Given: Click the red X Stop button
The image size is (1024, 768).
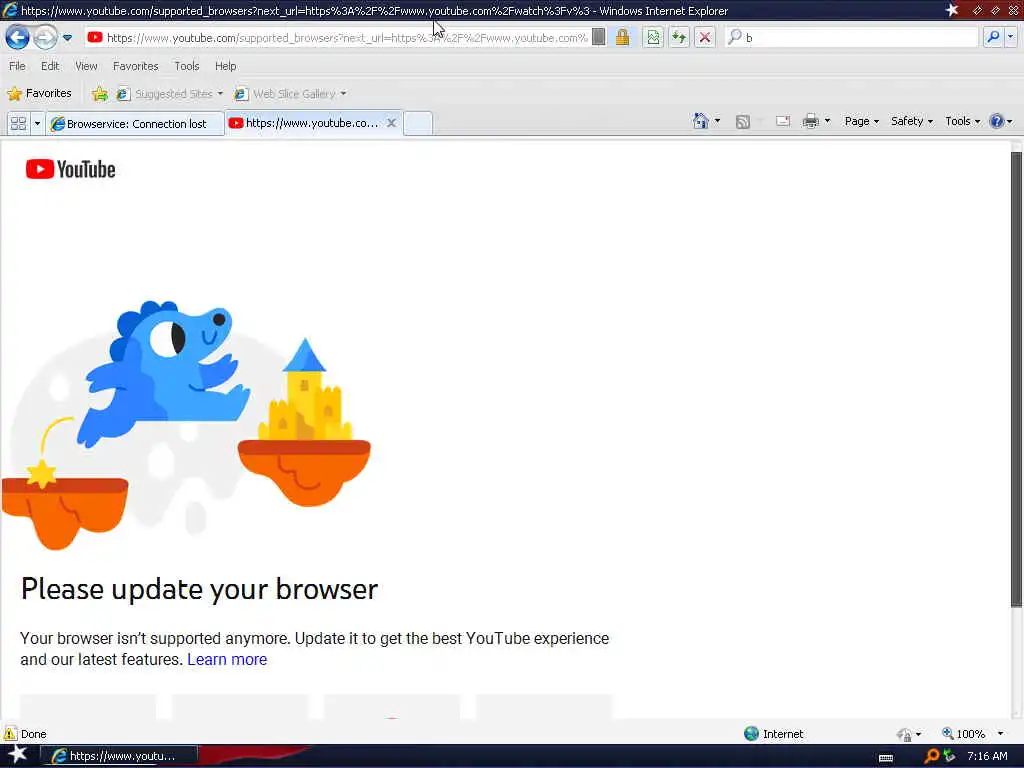Looking at the screenshot, I should pyautogui.click(x=705, y=37).
